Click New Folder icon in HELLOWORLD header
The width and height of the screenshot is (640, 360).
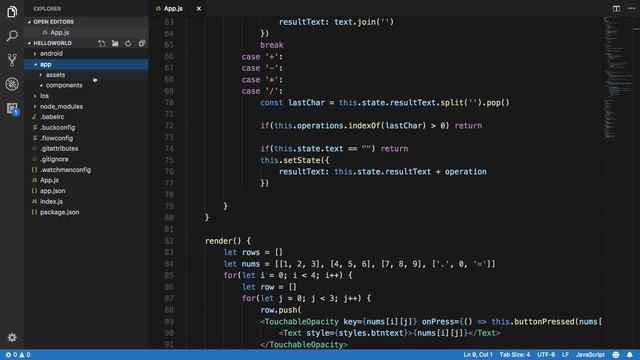point(115,43)
